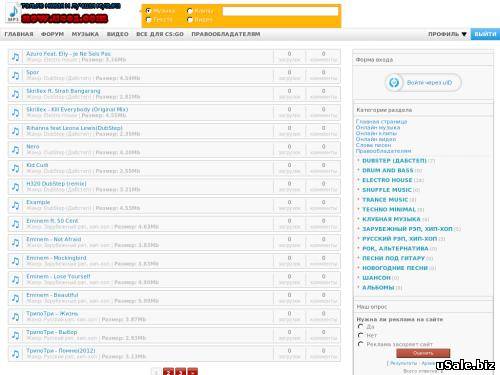The width and height of the screenshot is (500, 375).
Task: Open ПЕСНИ ПОД ГИТАРУ category
Action: point(393,258)
